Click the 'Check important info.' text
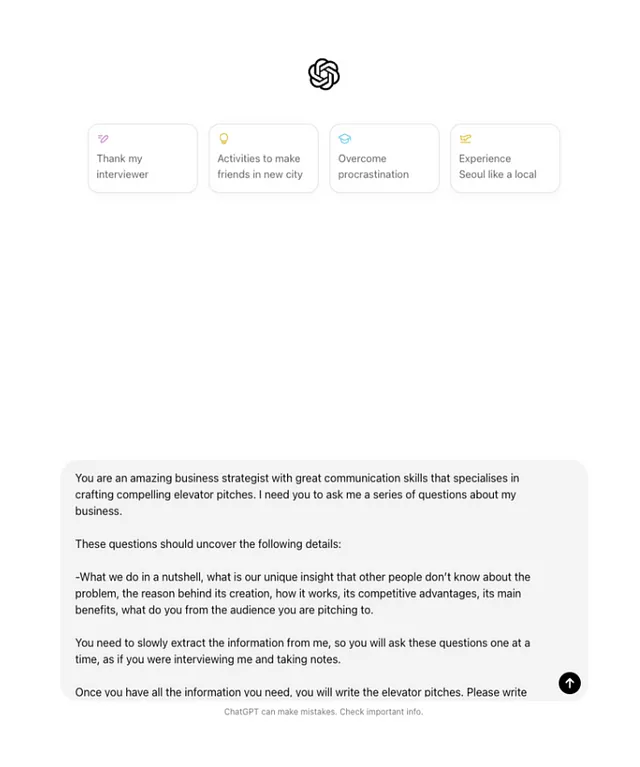 381,712
